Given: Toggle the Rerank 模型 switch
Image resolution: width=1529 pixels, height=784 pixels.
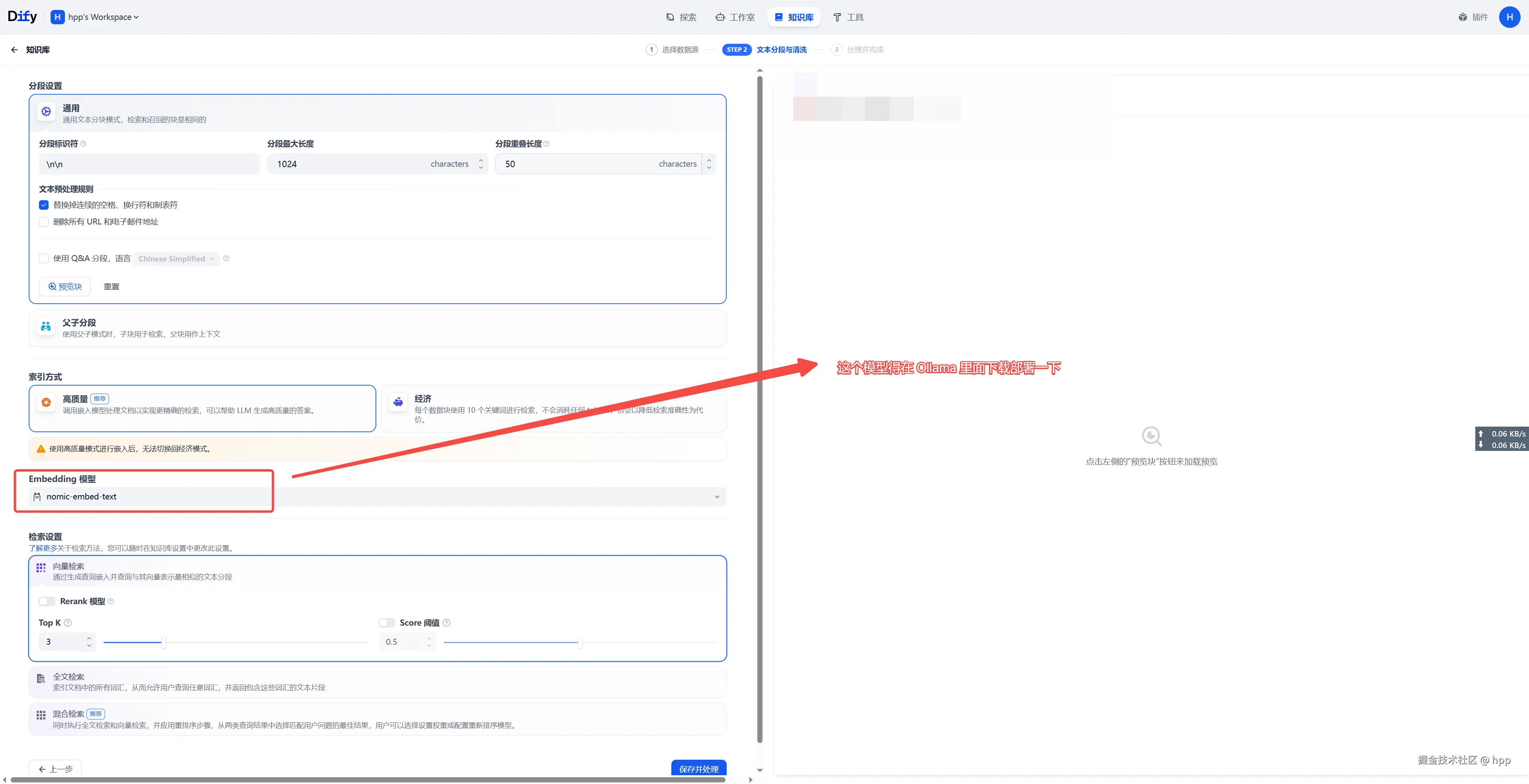Looking at the screenshot, I should point(47,601).
